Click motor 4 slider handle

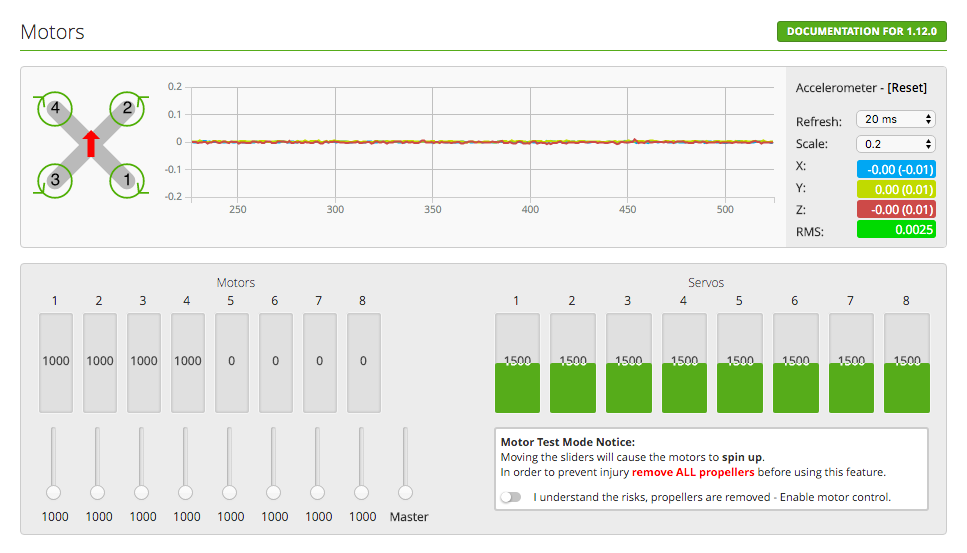186,492
